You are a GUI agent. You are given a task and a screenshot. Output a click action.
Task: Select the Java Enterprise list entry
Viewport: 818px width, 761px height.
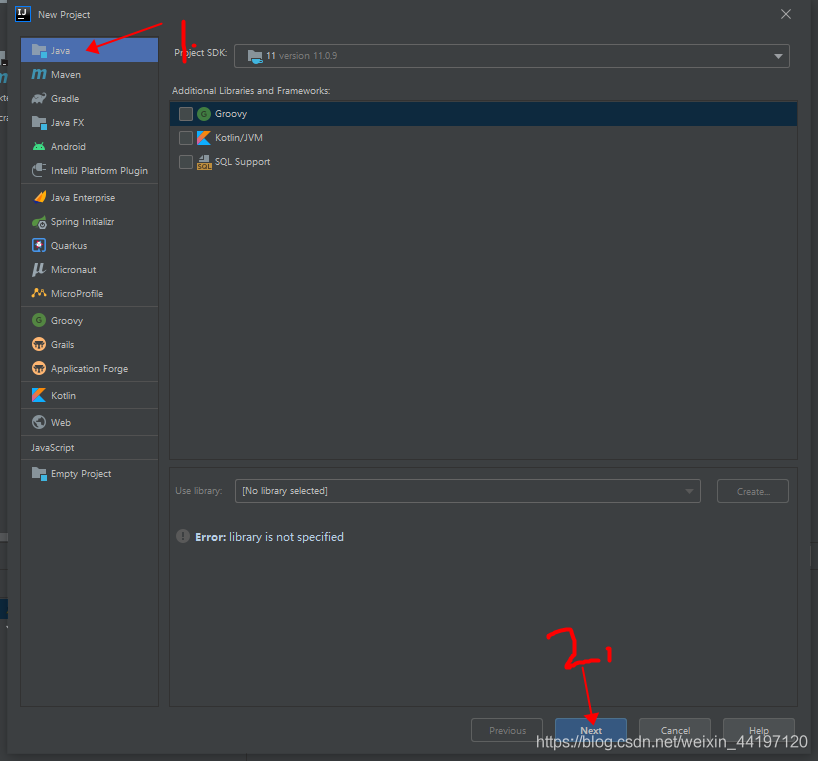point(82,198)
